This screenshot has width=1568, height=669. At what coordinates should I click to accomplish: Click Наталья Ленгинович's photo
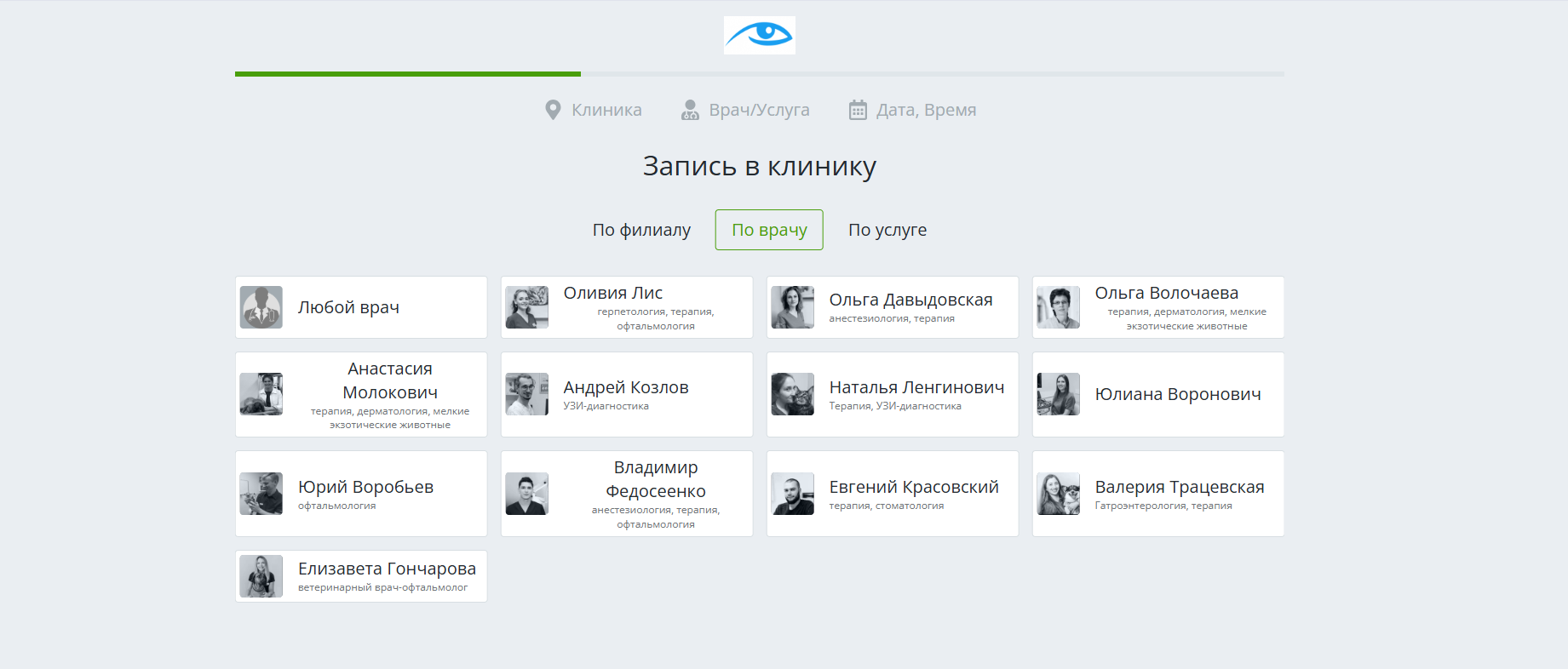pos(793,394)
